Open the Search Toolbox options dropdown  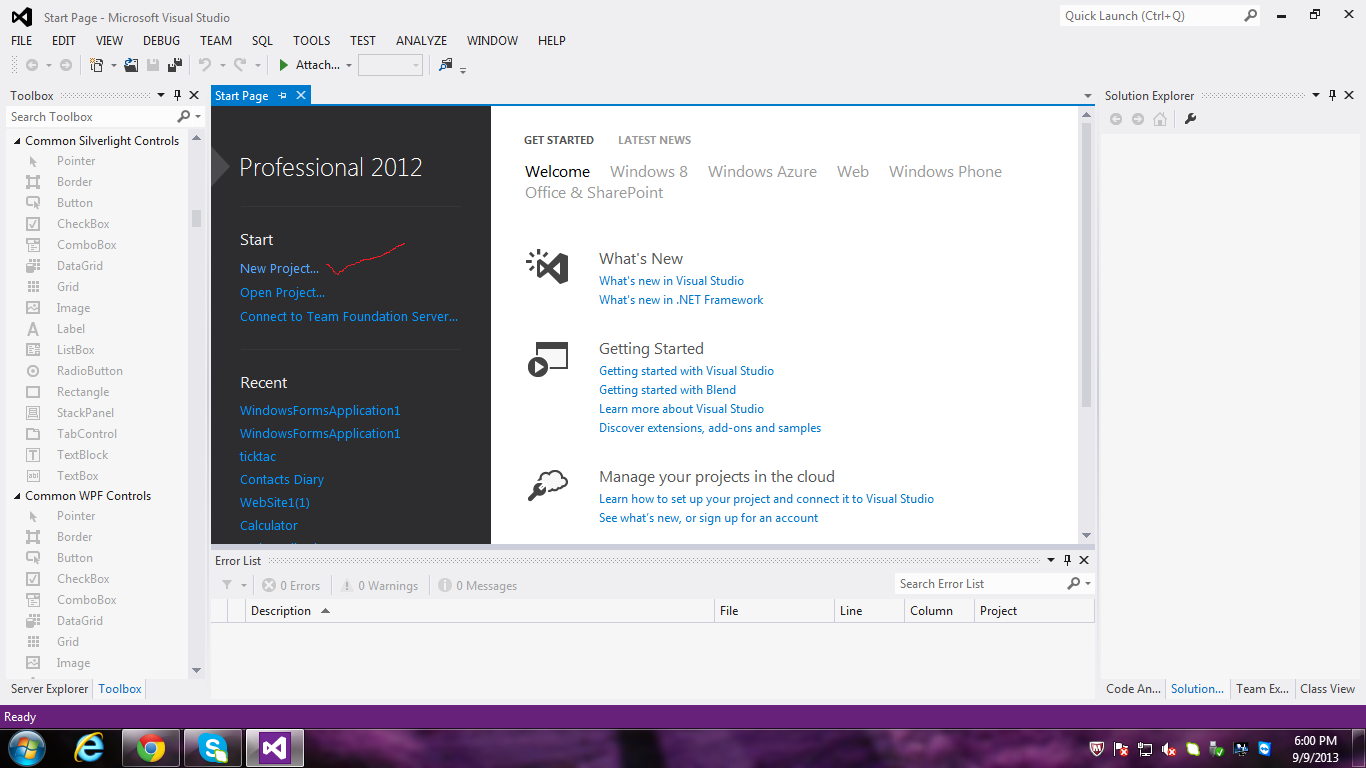pyautogui.click(x=198, y=118)
